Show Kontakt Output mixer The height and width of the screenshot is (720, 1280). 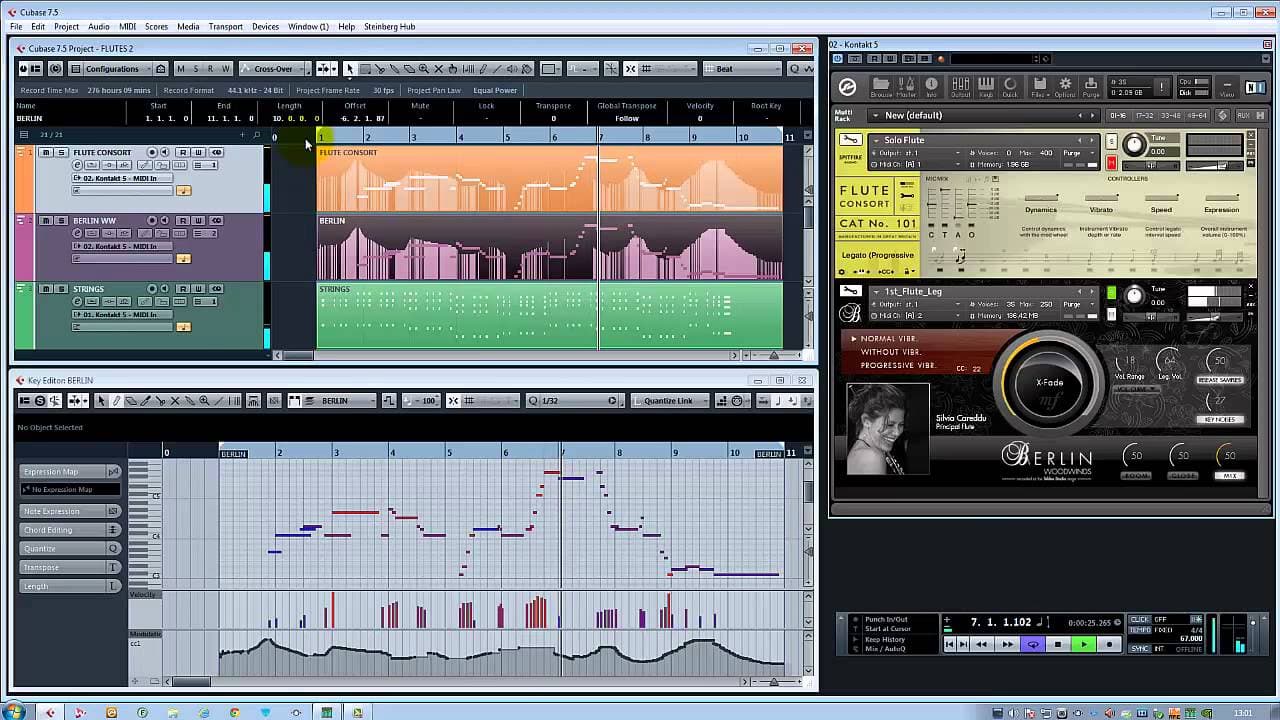[960, 86]
